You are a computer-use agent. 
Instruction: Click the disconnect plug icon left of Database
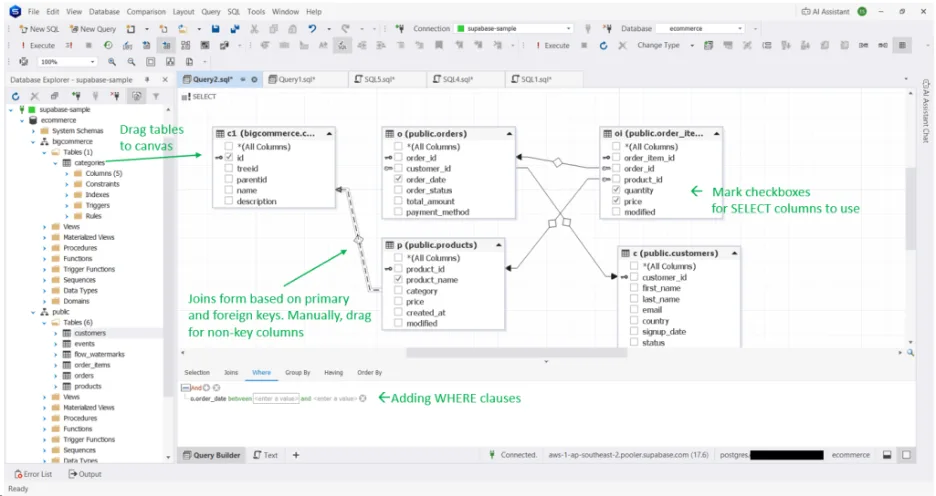point(607,29)
